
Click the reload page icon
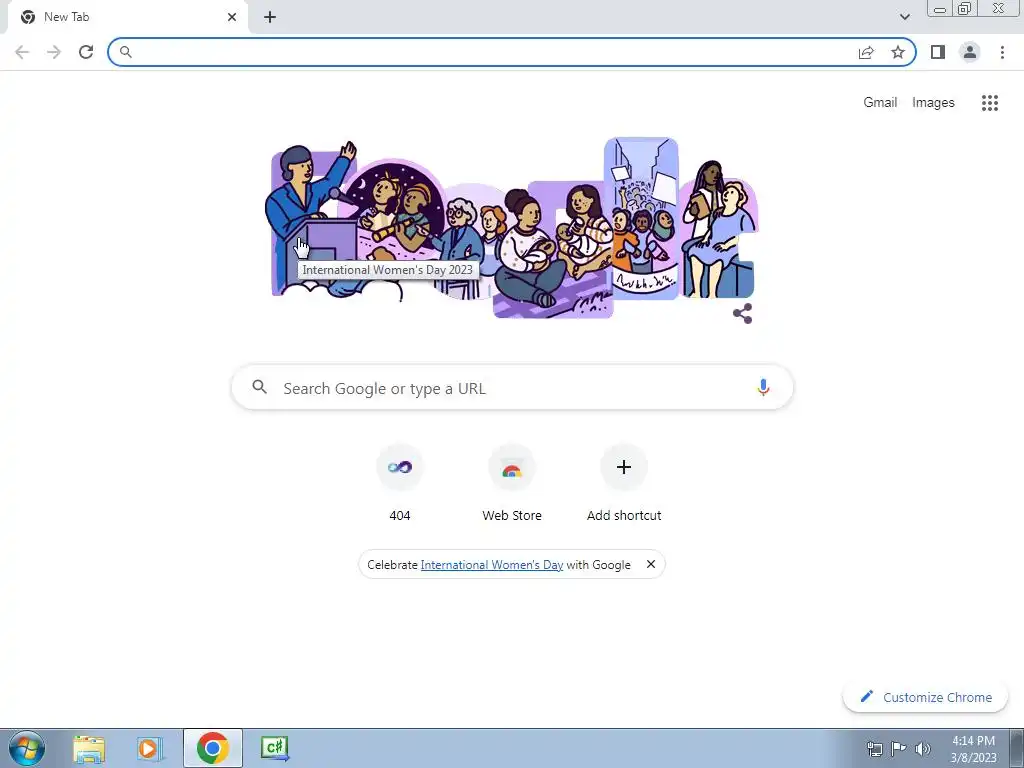point(86,52)
